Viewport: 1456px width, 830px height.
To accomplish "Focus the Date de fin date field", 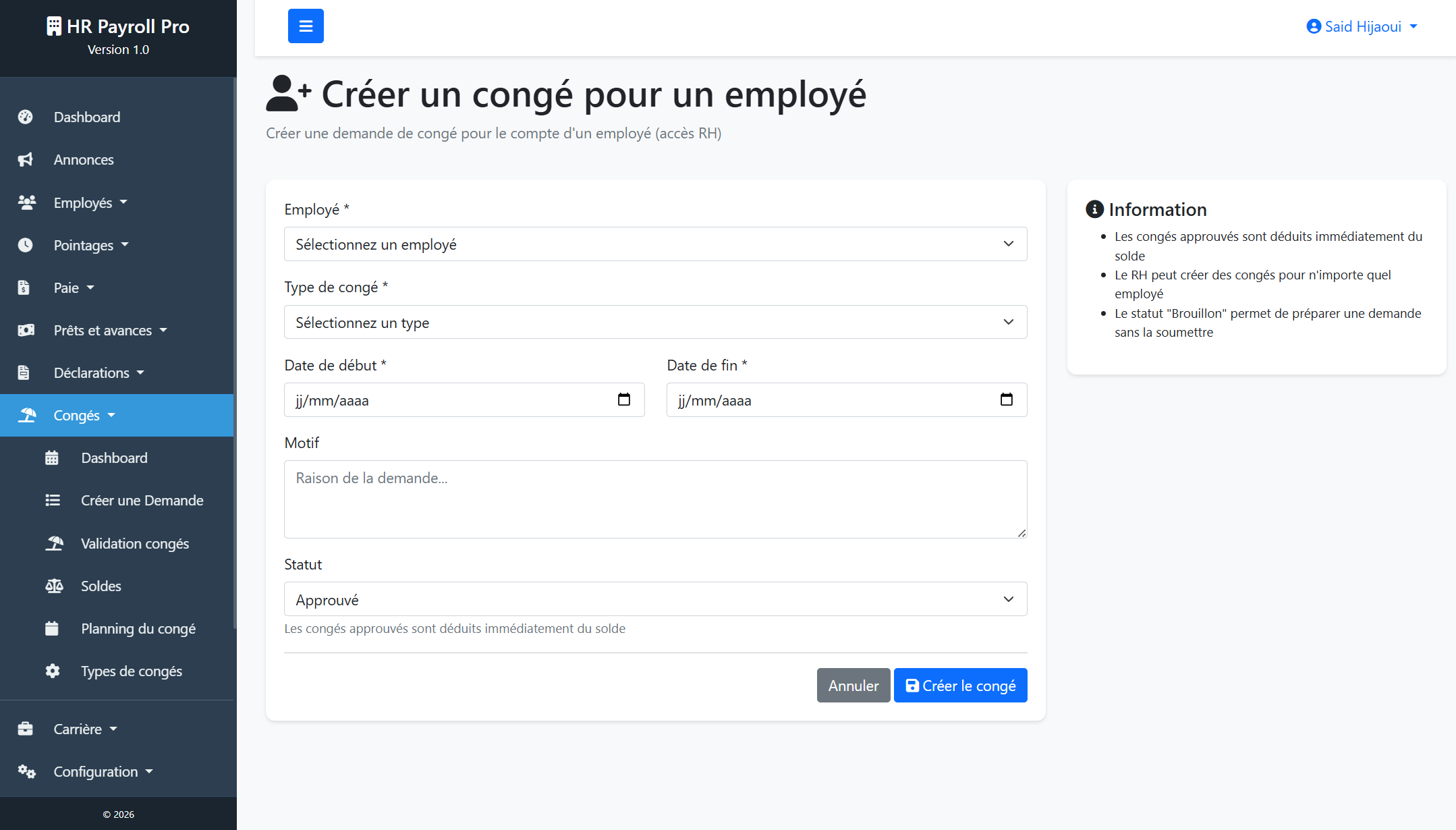I will click(847, 399).
